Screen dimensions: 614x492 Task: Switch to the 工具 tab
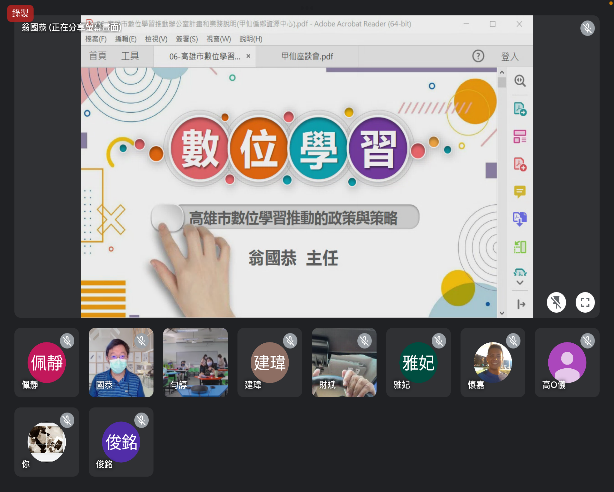[x=130, y=56]
